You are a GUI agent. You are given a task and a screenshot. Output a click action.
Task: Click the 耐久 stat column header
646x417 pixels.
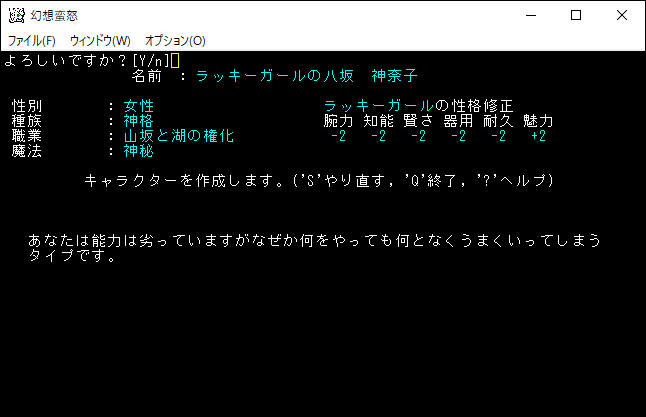click(498, 121)
